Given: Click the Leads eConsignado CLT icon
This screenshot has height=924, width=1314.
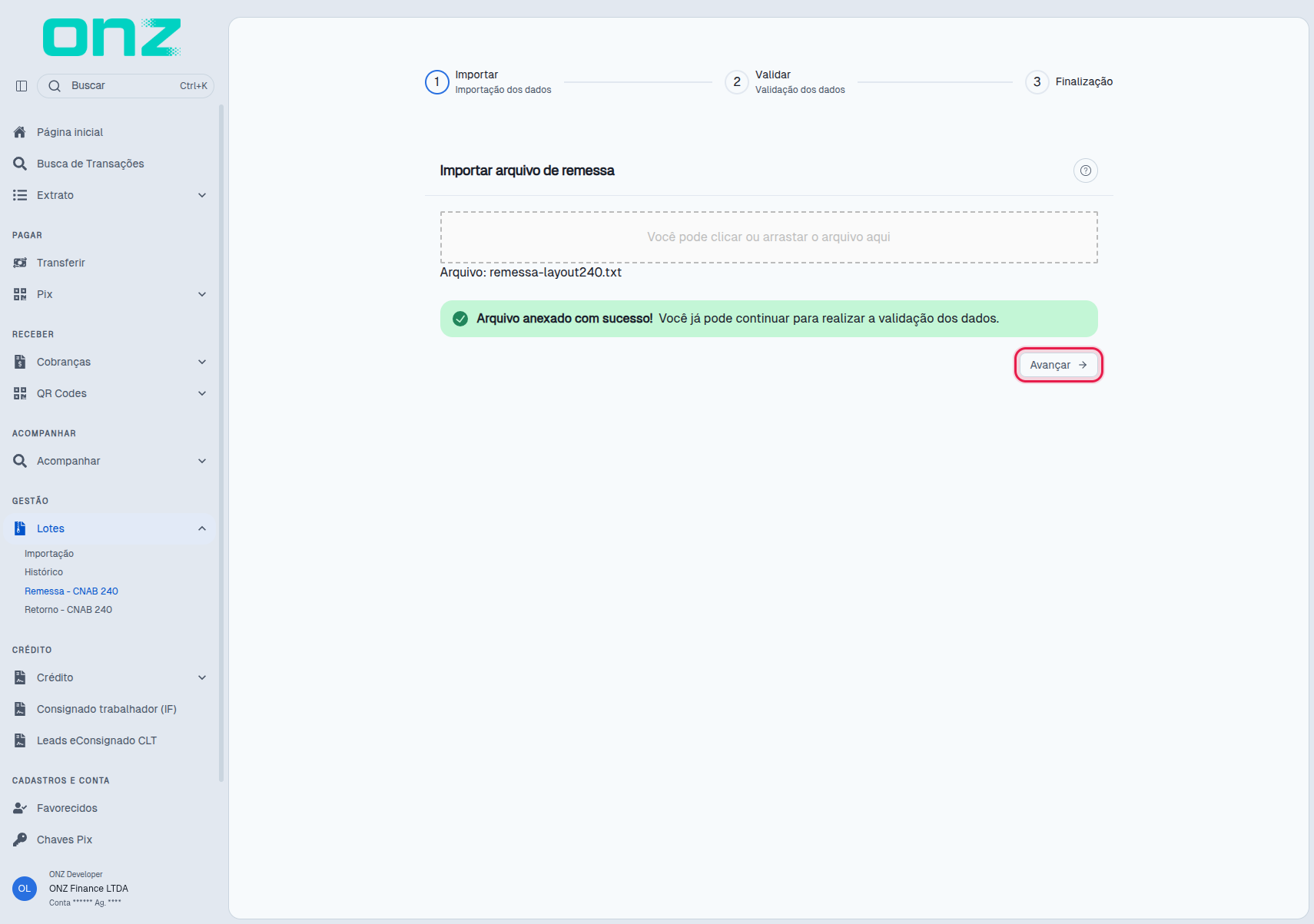Looking at the screenshot, I should (x=20, y=740).
